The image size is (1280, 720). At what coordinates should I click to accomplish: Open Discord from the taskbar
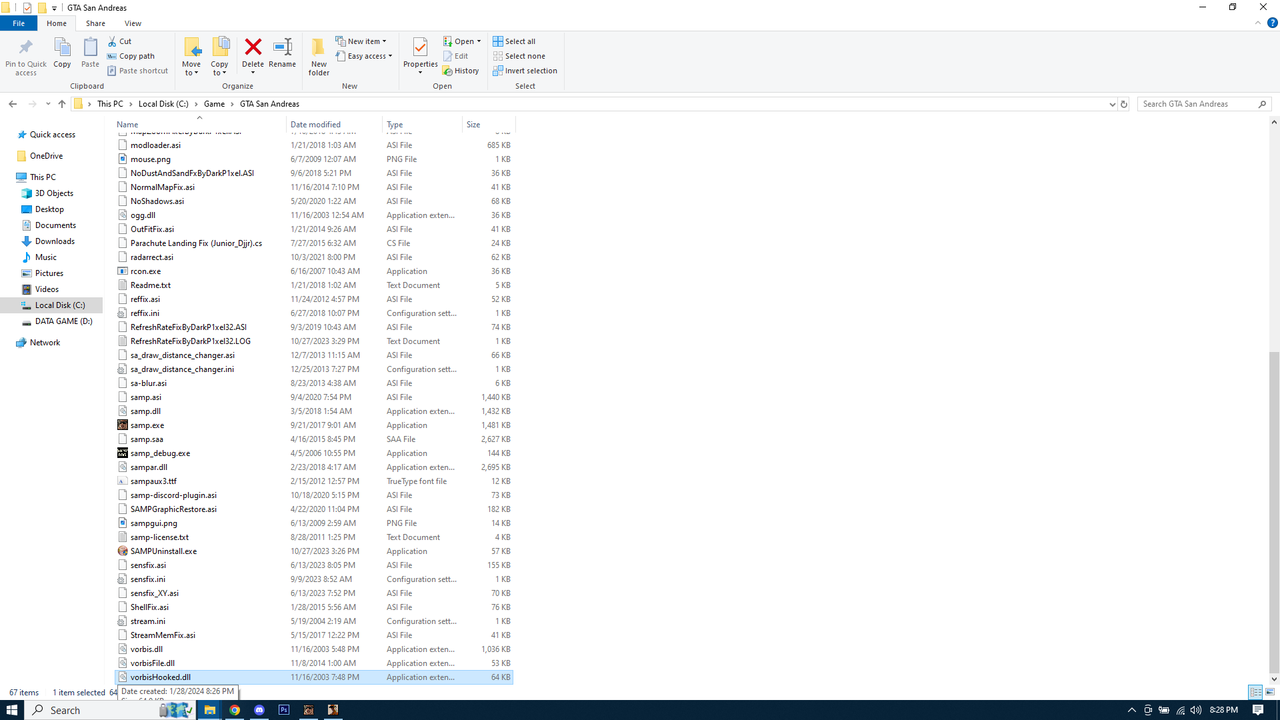pyautogui.click(x=260, y=710)
